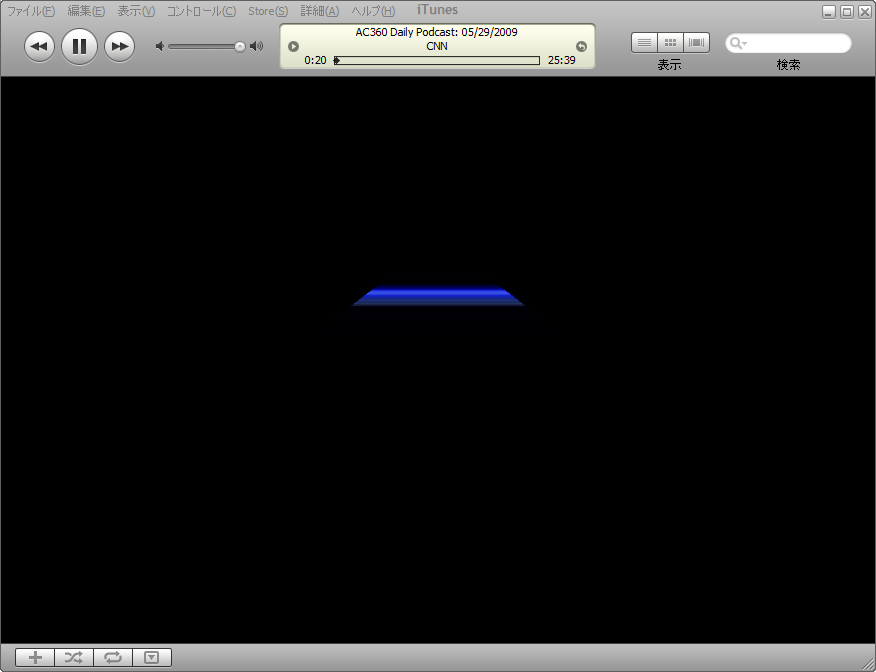The image size is (876, 672).
Task: Toggle repeat playback
Action: (113, 657)
